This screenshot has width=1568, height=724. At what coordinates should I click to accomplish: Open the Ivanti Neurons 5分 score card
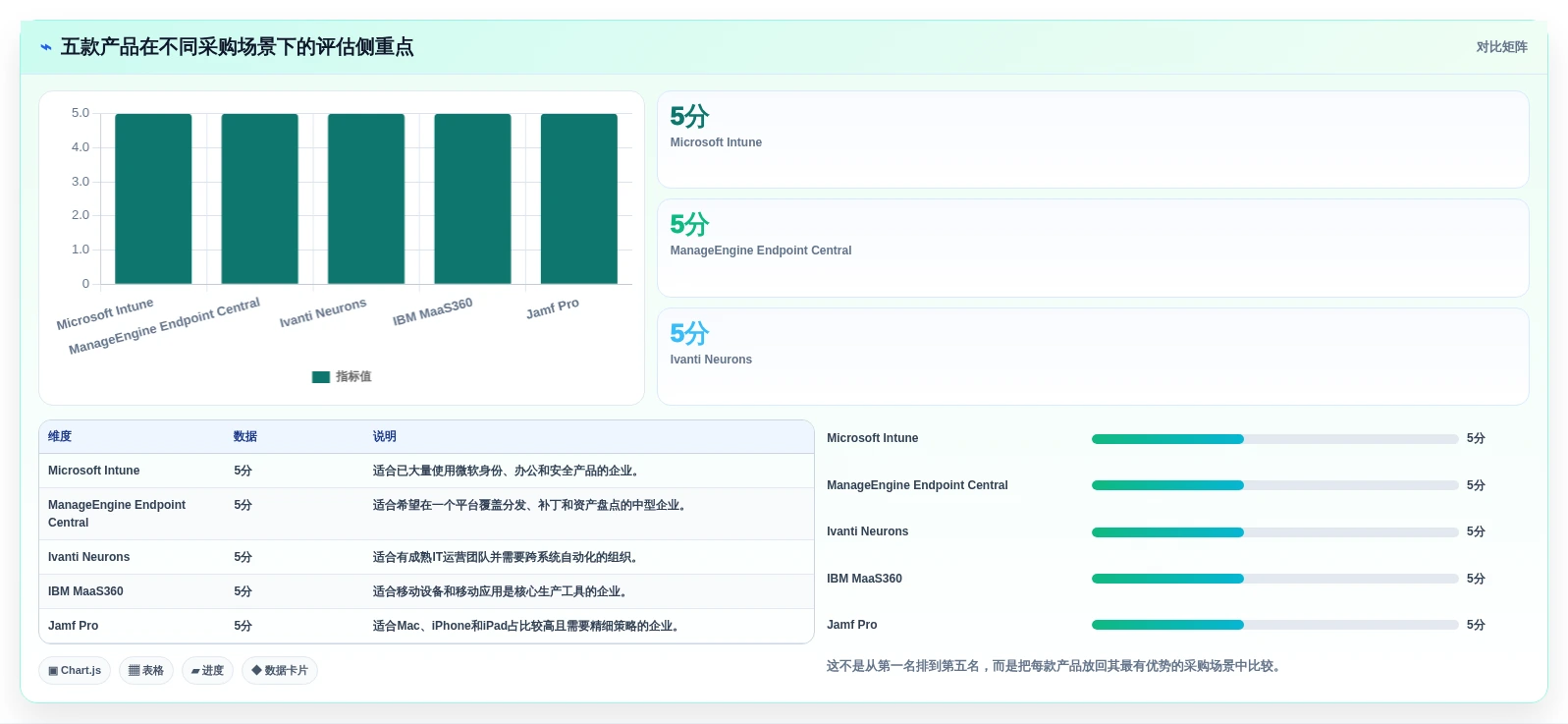(x=1093, y=357)
